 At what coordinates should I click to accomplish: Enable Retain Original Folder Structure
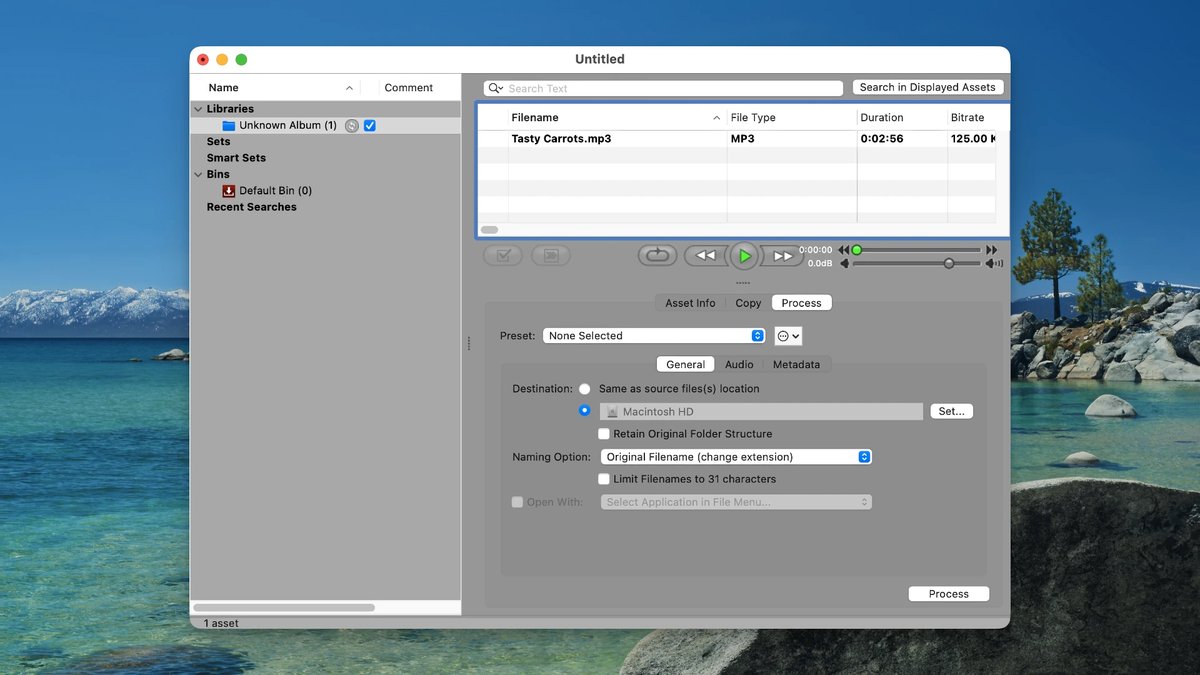click(604, 433)
